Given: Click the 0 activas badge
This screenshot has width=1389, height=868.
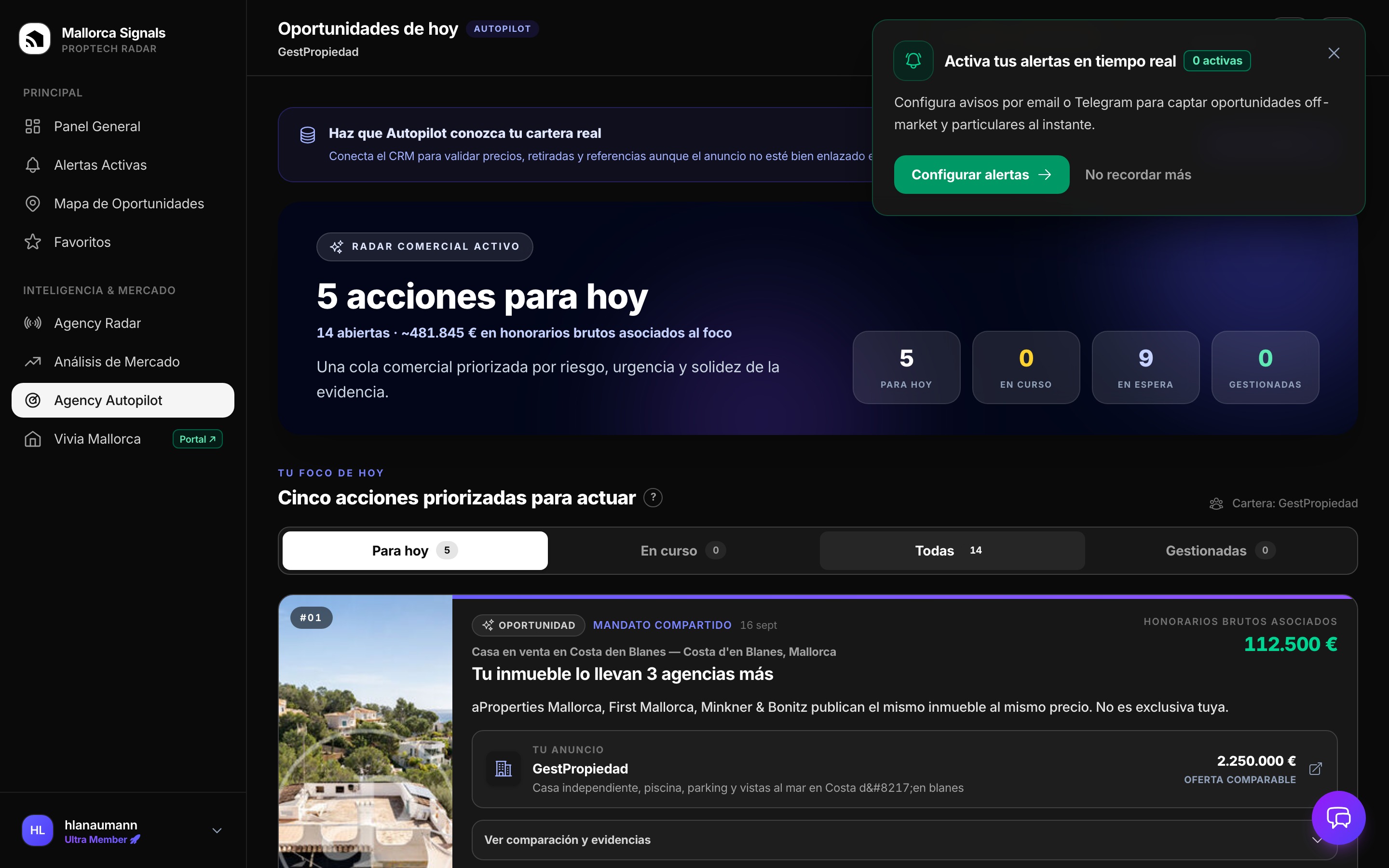Looking at the screenshot, I should [1217, 61].
